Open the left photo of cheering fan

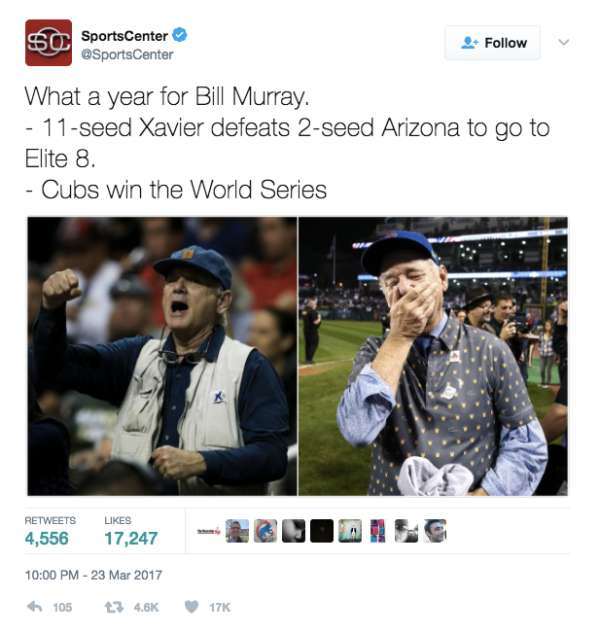(x=162, y=356)
